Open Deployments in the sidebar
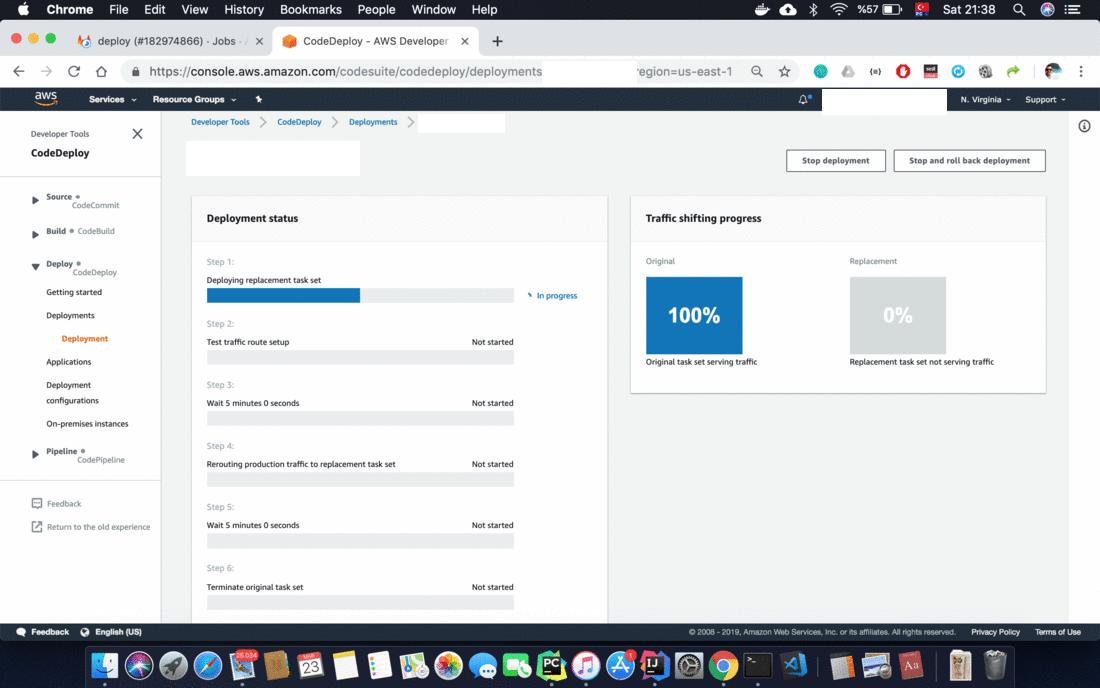This screenshot has width=1100, height=688. (70, 316)
